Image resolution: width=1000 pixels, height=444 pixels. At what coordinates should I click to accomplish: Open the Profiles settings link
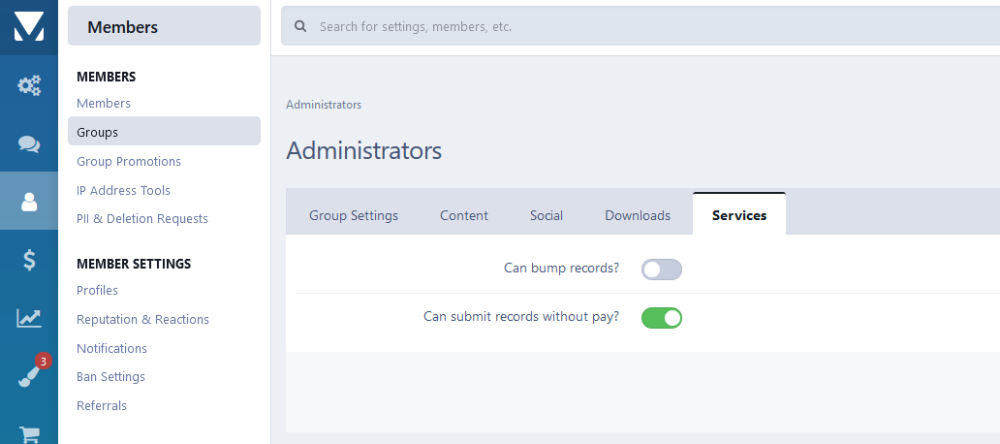click(x=97, y=290)
